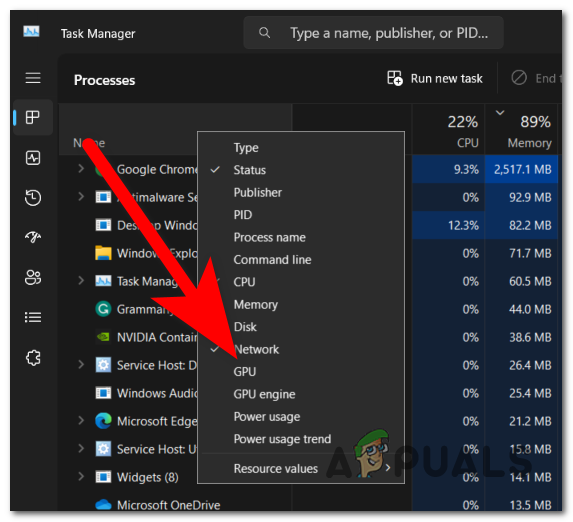Image resolution: width=573 pixels, height=522 pixels.
Task: Click the 12.3% CPU cell
Action: tap(448, 225)
